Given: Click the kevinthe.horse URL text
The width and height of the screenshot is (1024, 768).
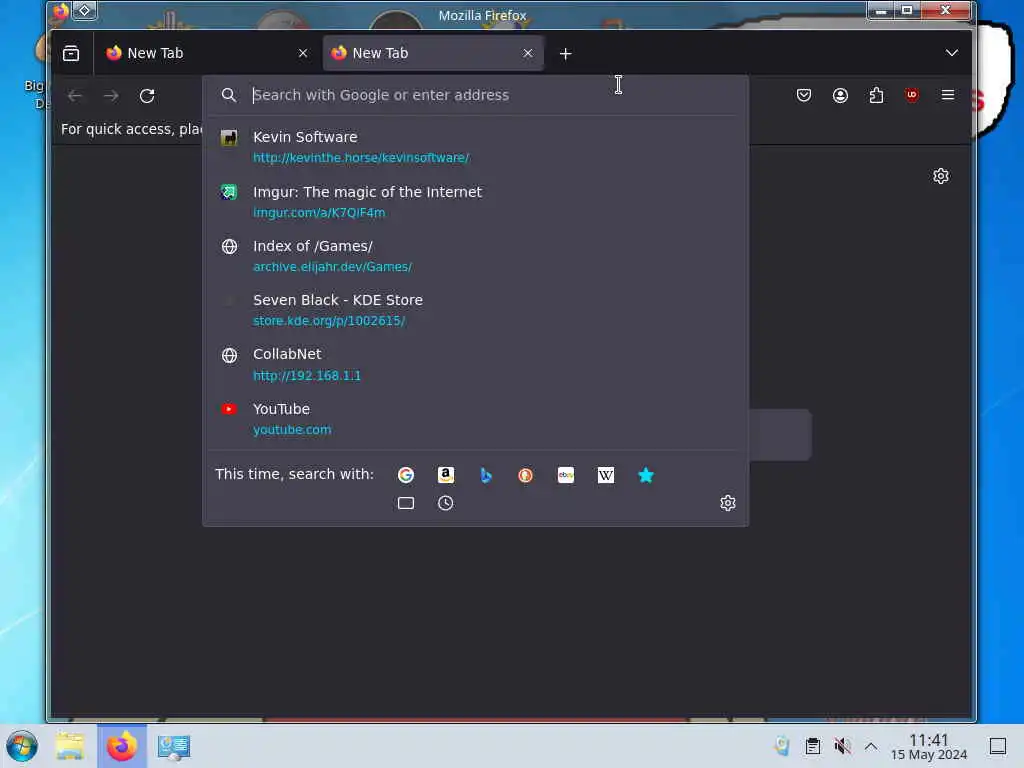Looking at the screenshot, I should (x=361, y=158).
